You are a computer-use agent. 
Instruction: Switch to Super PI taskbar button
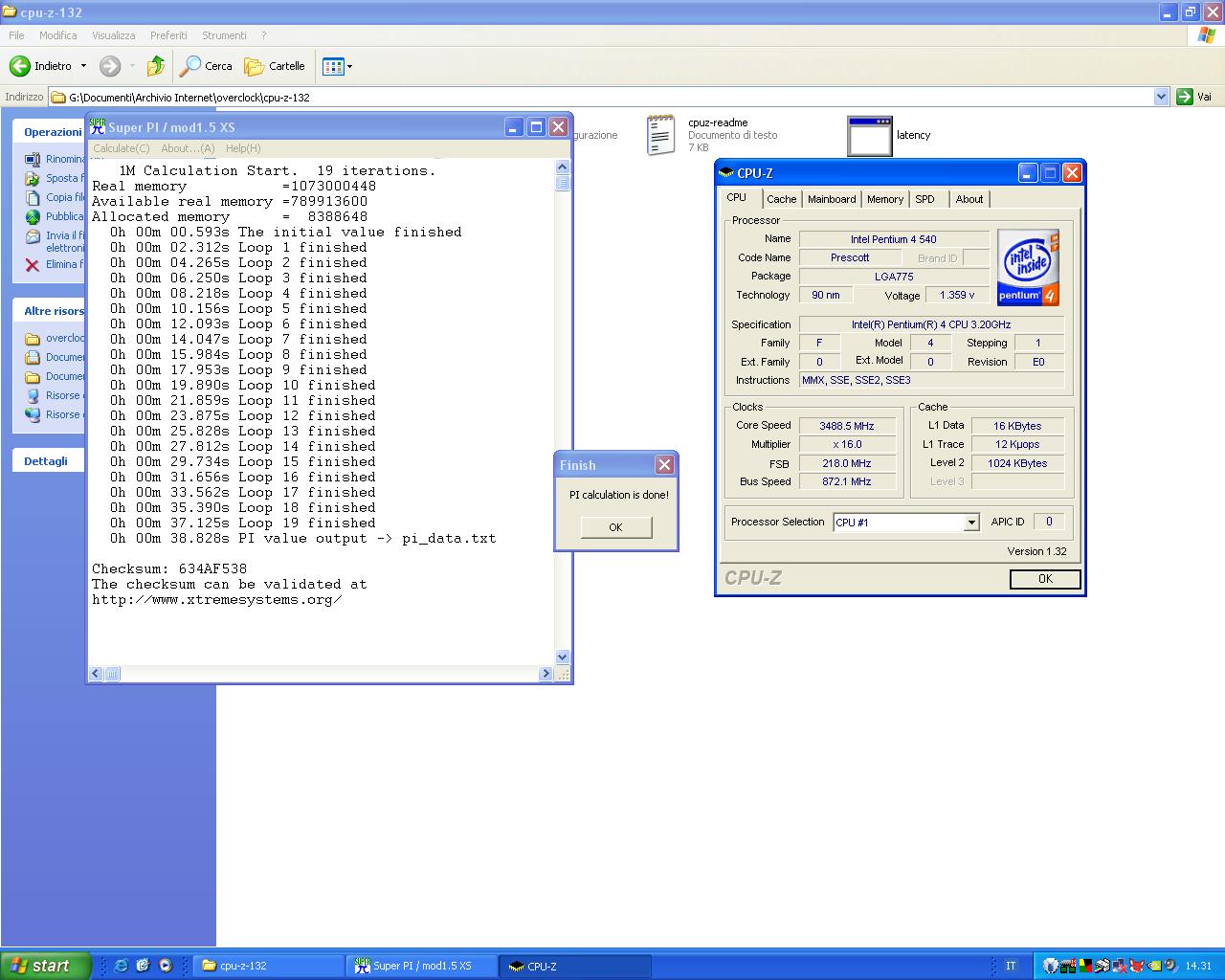point(422,966)
